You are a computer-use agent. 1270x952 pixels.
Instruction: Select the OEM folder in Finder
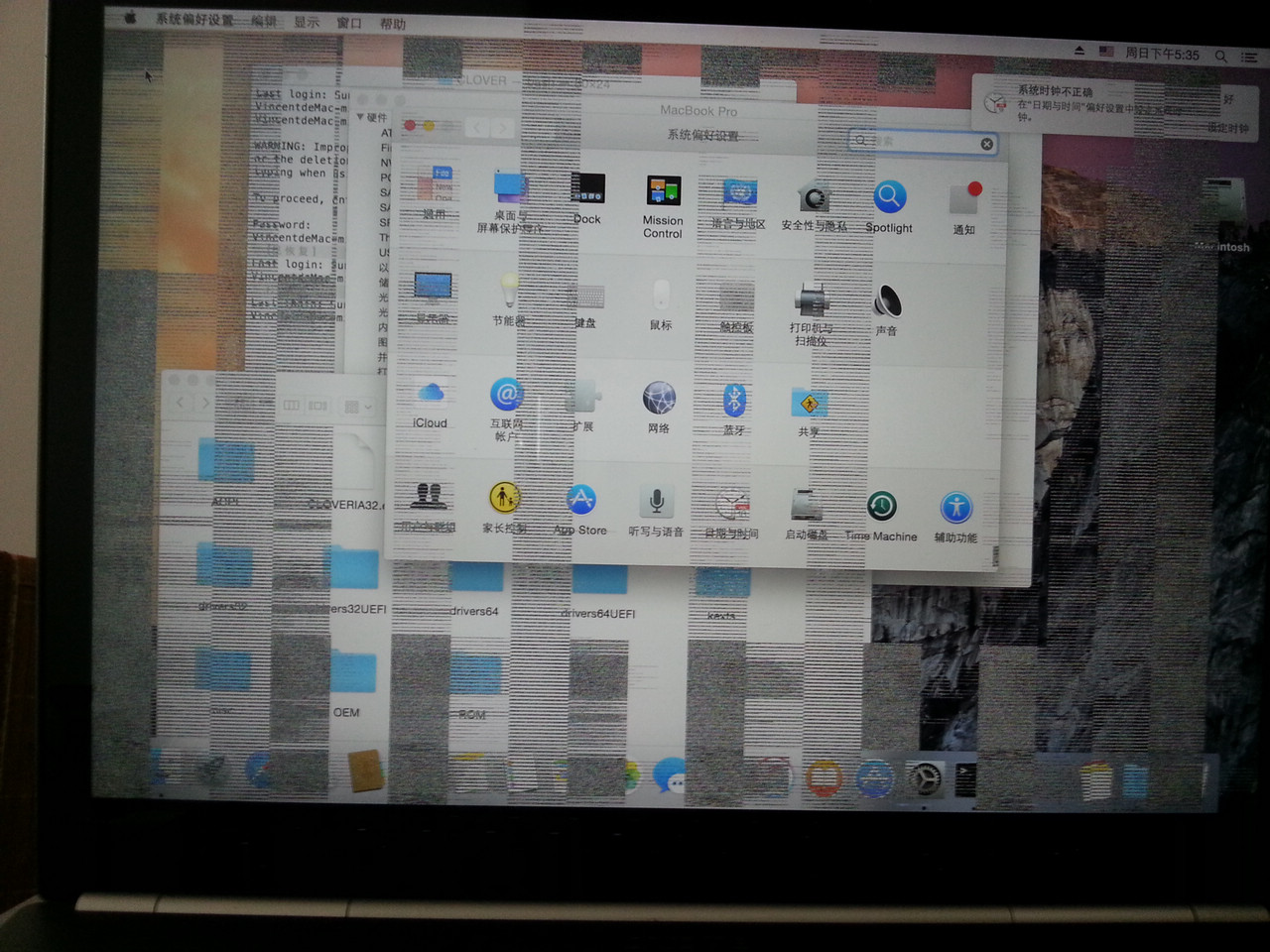coord(350,682)
